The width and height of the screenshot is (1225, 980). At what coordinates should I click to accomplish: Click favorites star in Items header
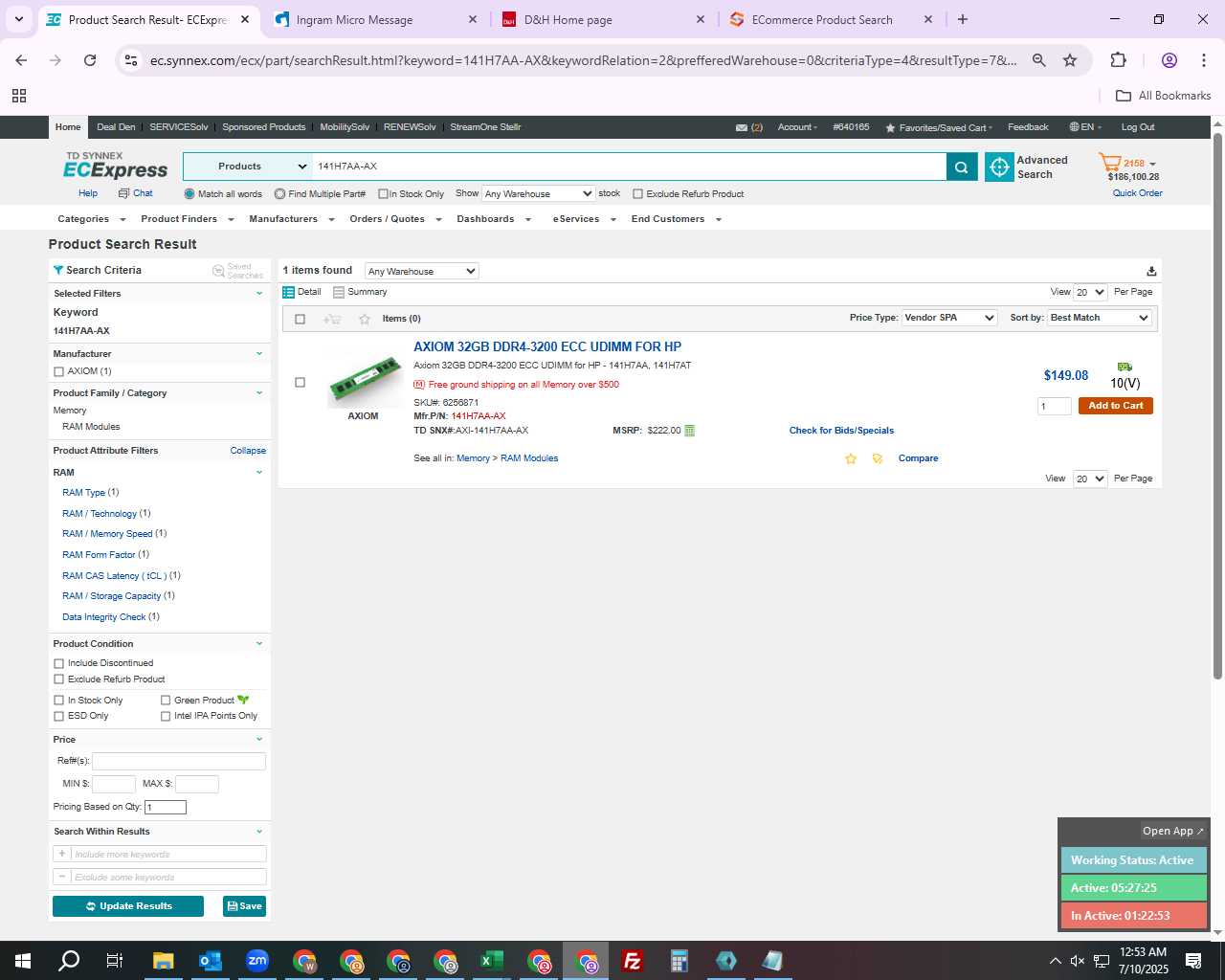(365, 319)
